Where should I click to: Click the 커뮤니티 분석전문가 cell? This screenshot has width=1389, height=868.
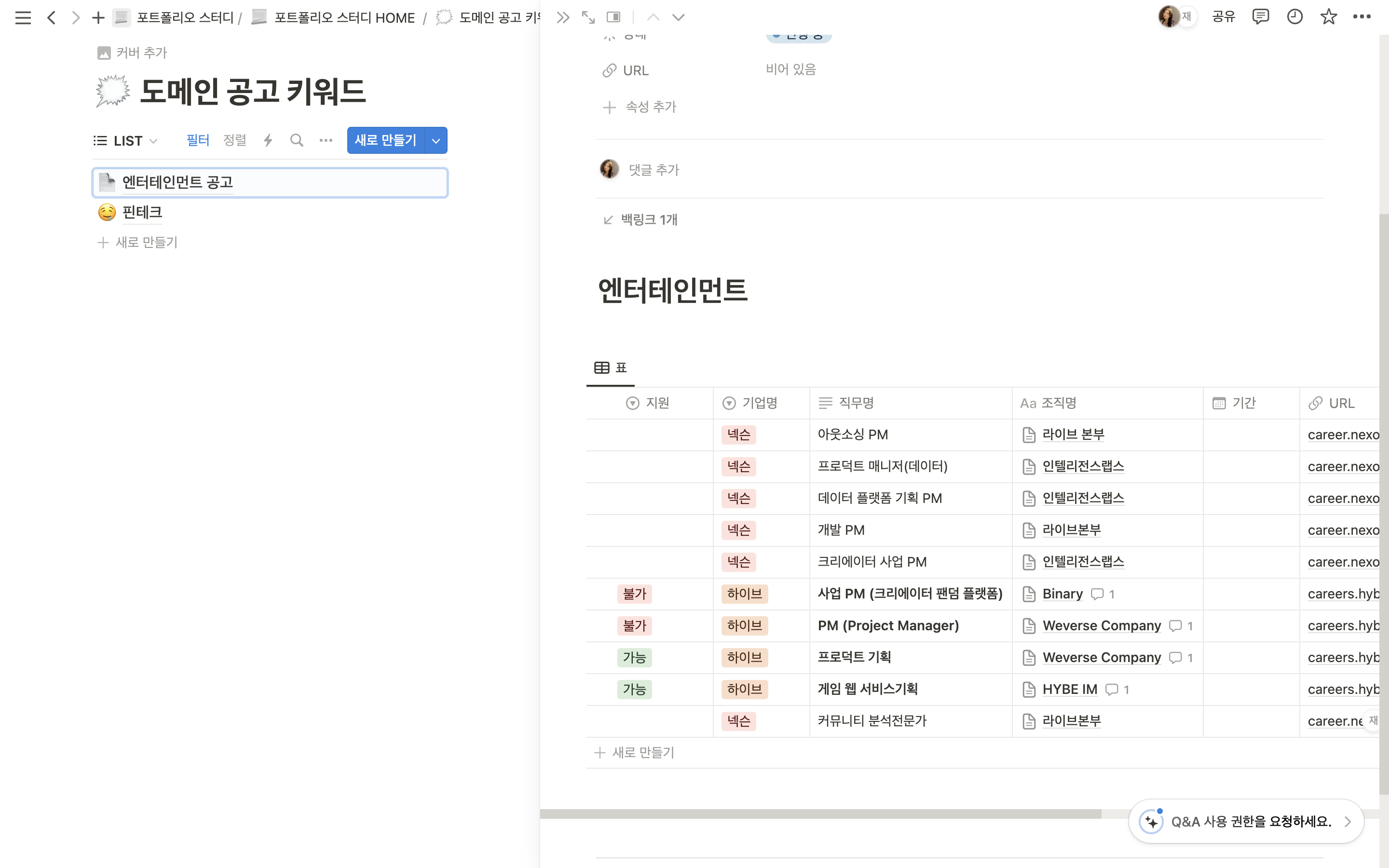coord(911,721)
